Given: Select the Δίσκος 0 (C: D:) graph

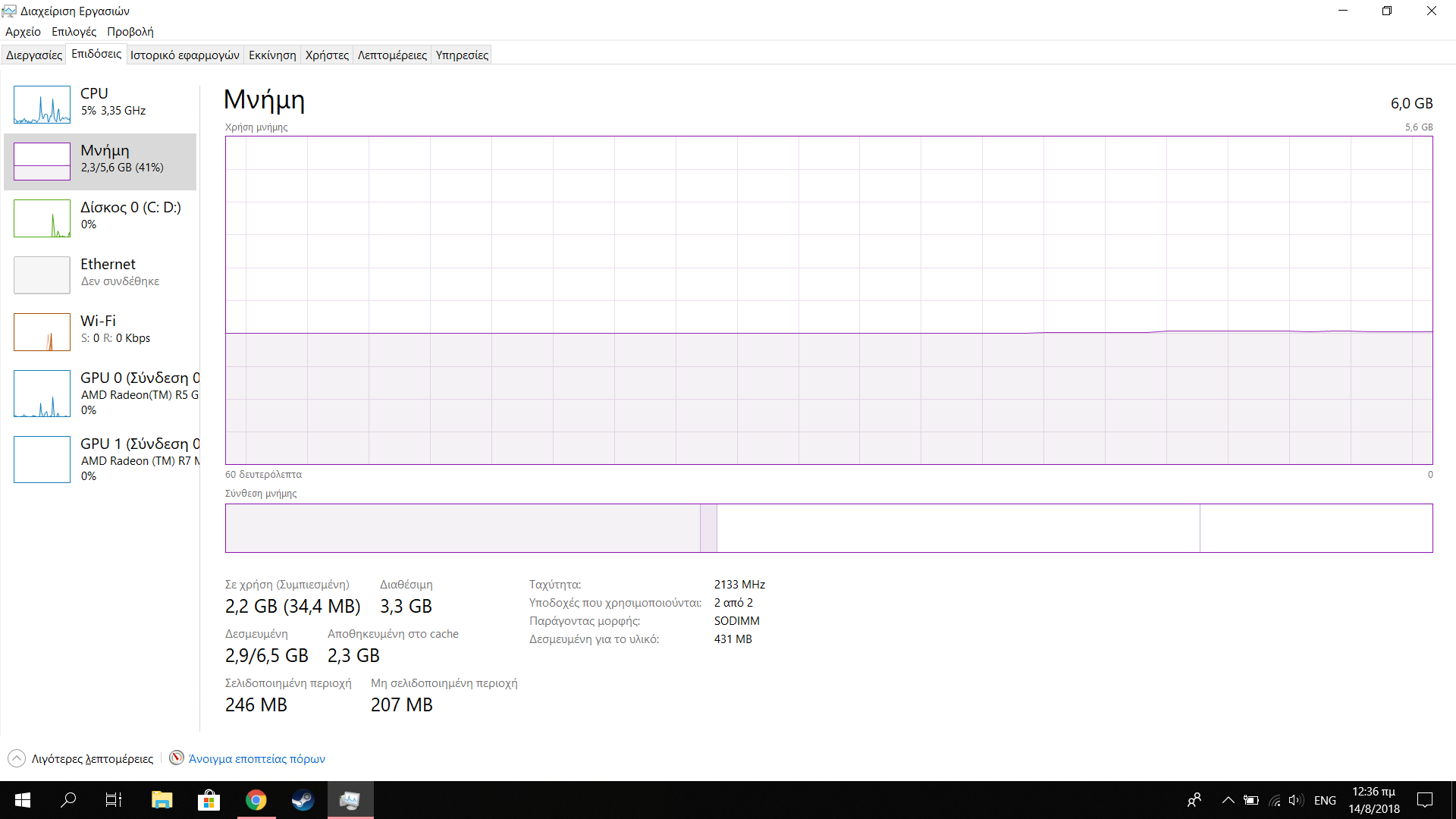Looking at the screenshot, I should click(x=42, y=218).
